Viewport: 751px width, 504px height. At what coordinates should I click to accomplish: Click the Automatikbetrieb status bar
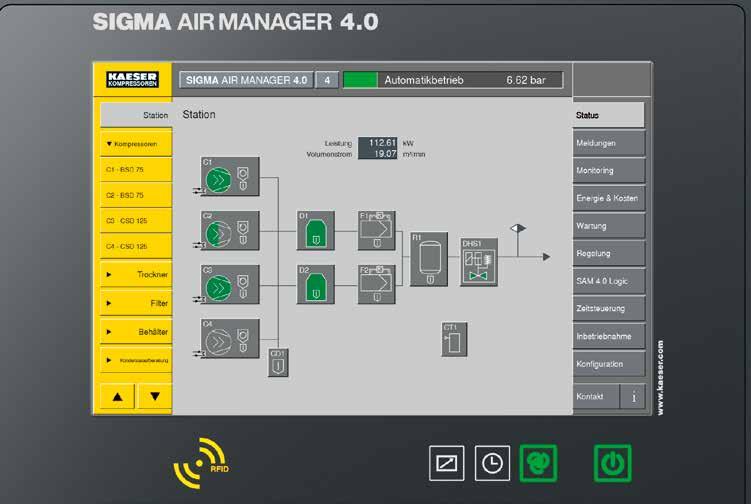(x=453, y=80)
